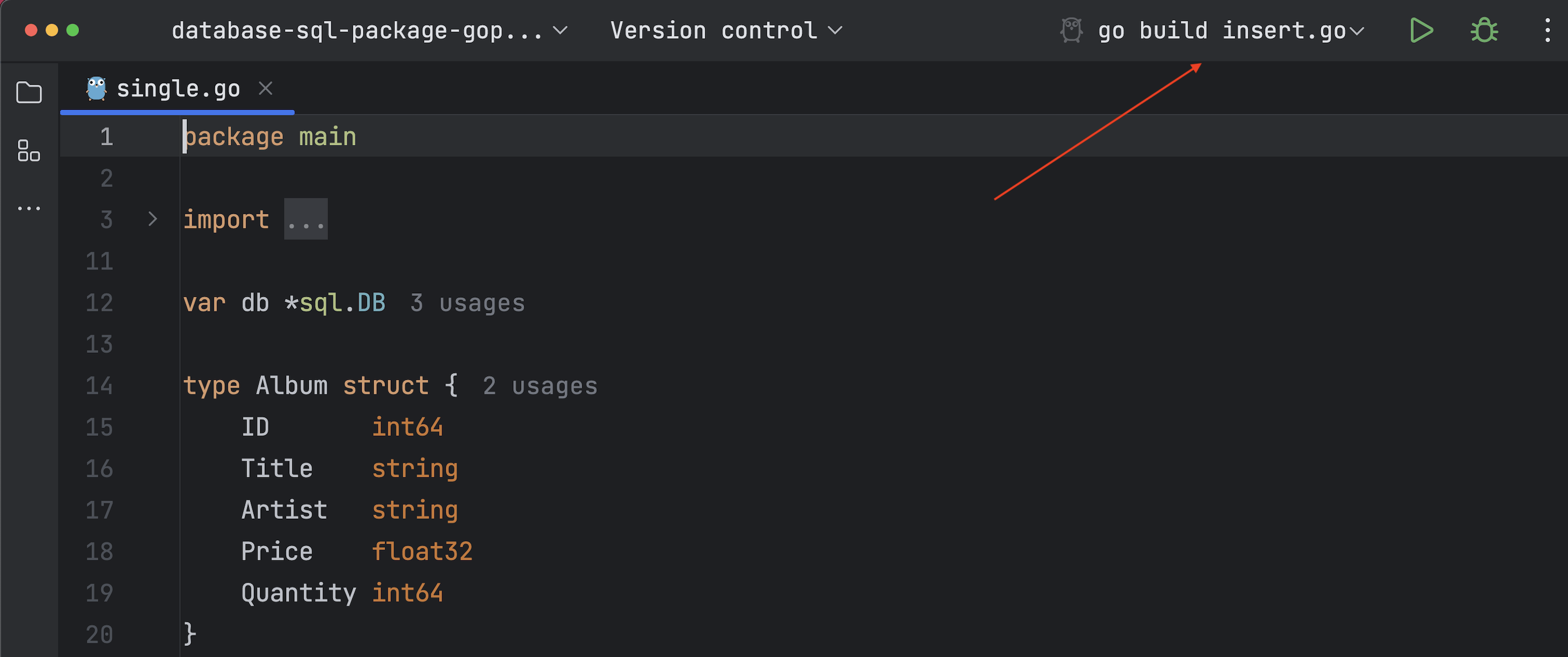This screenshot has height=657, width=1568.
Task: Run the go build insert.go configuration
Action: [x=1421, y=30]
